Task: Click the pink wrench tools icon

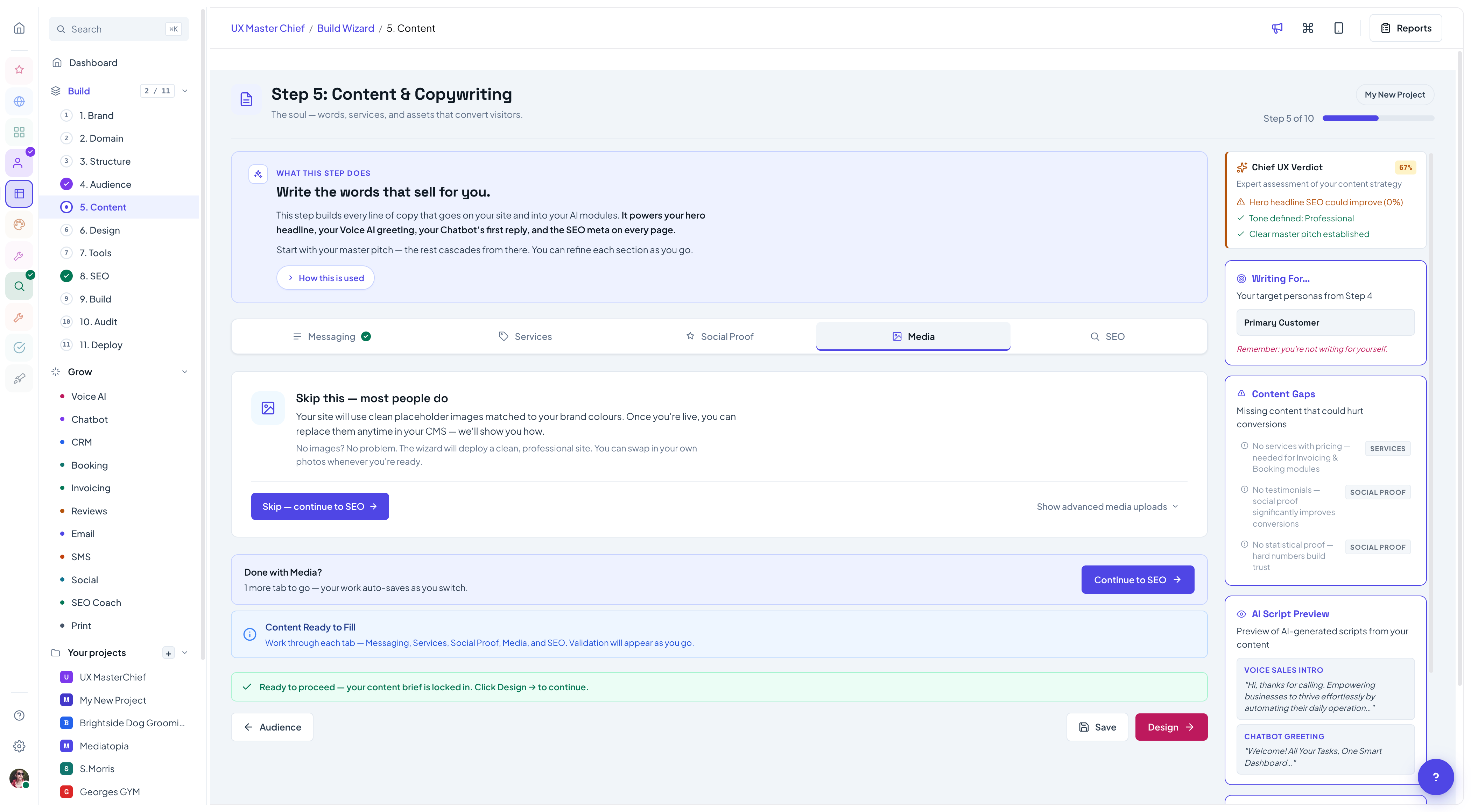Action: 19,256
